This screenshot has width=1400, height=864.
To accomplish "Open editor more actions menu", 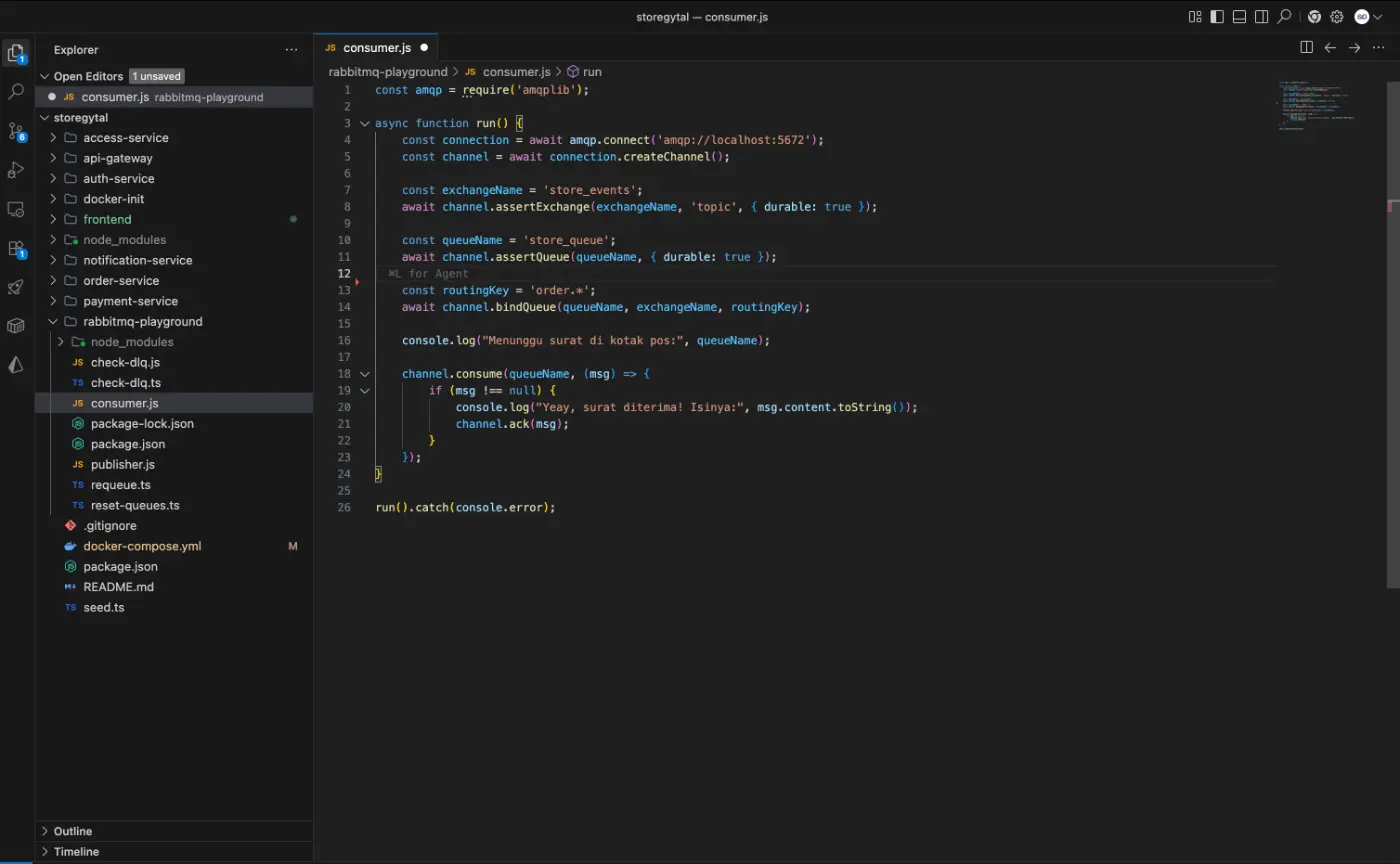I will (x=1378, y=47).
